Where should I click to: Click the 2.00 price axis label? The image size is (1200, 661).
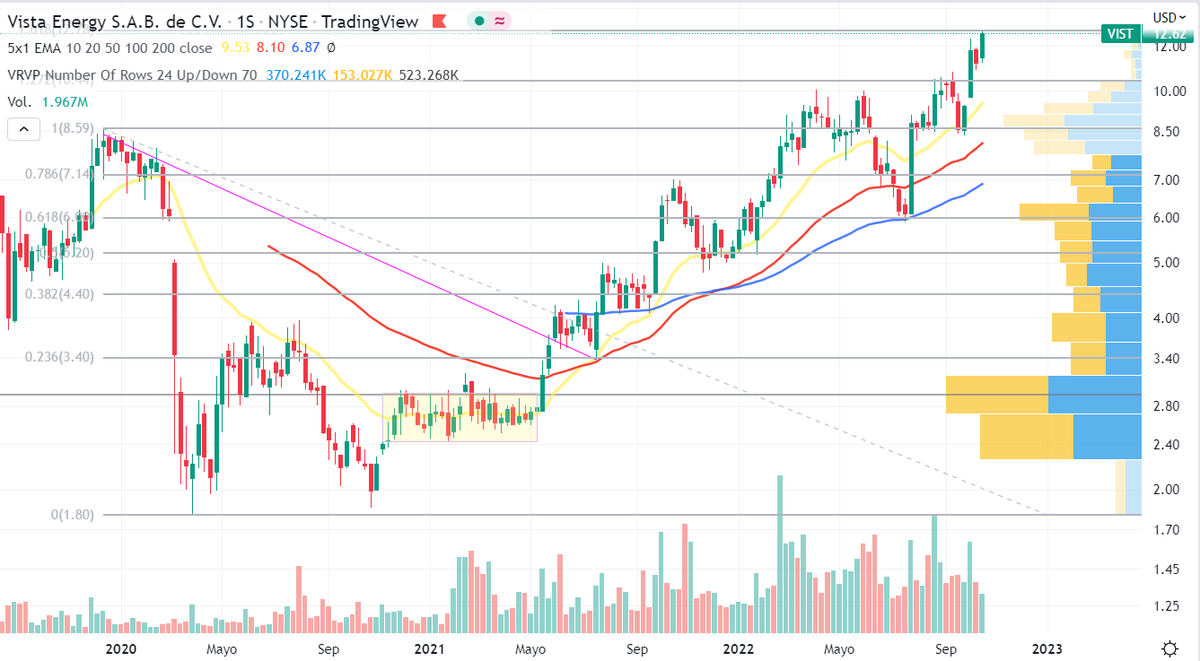click(x=1167, y=489)
